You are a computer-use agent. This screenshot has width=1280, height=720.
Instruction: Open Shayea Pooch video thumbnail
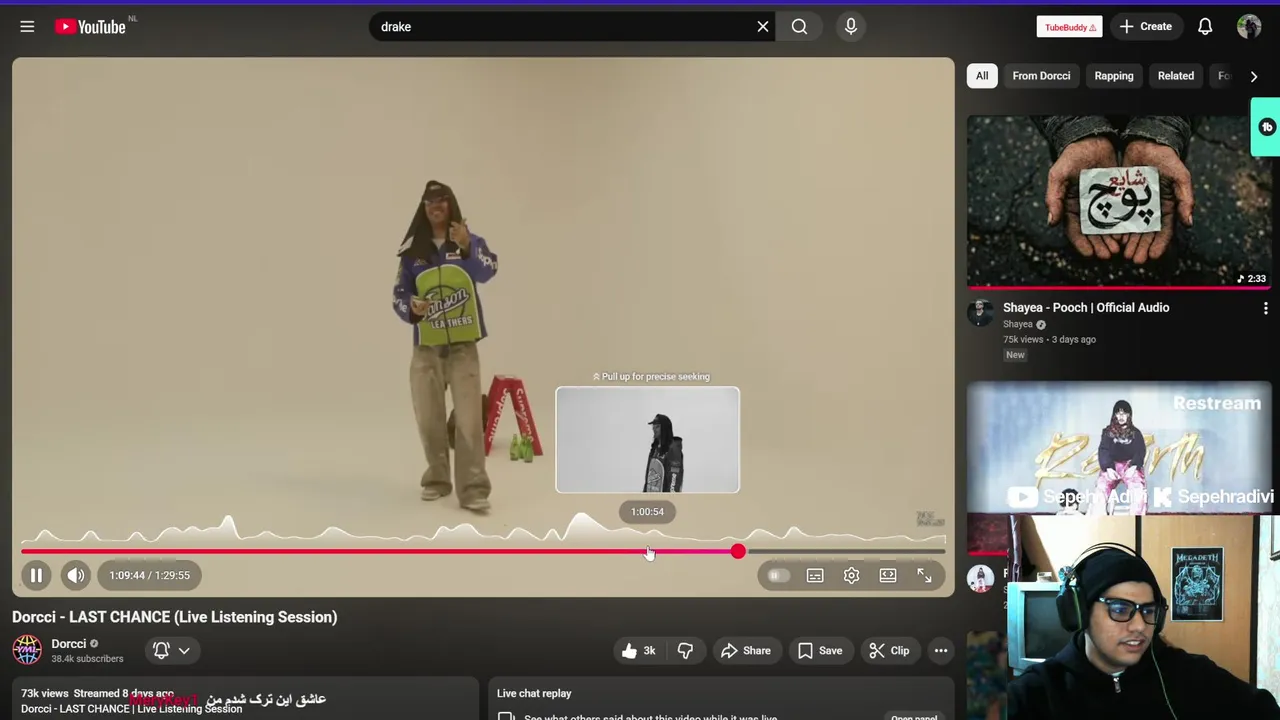click(1119, 201)
